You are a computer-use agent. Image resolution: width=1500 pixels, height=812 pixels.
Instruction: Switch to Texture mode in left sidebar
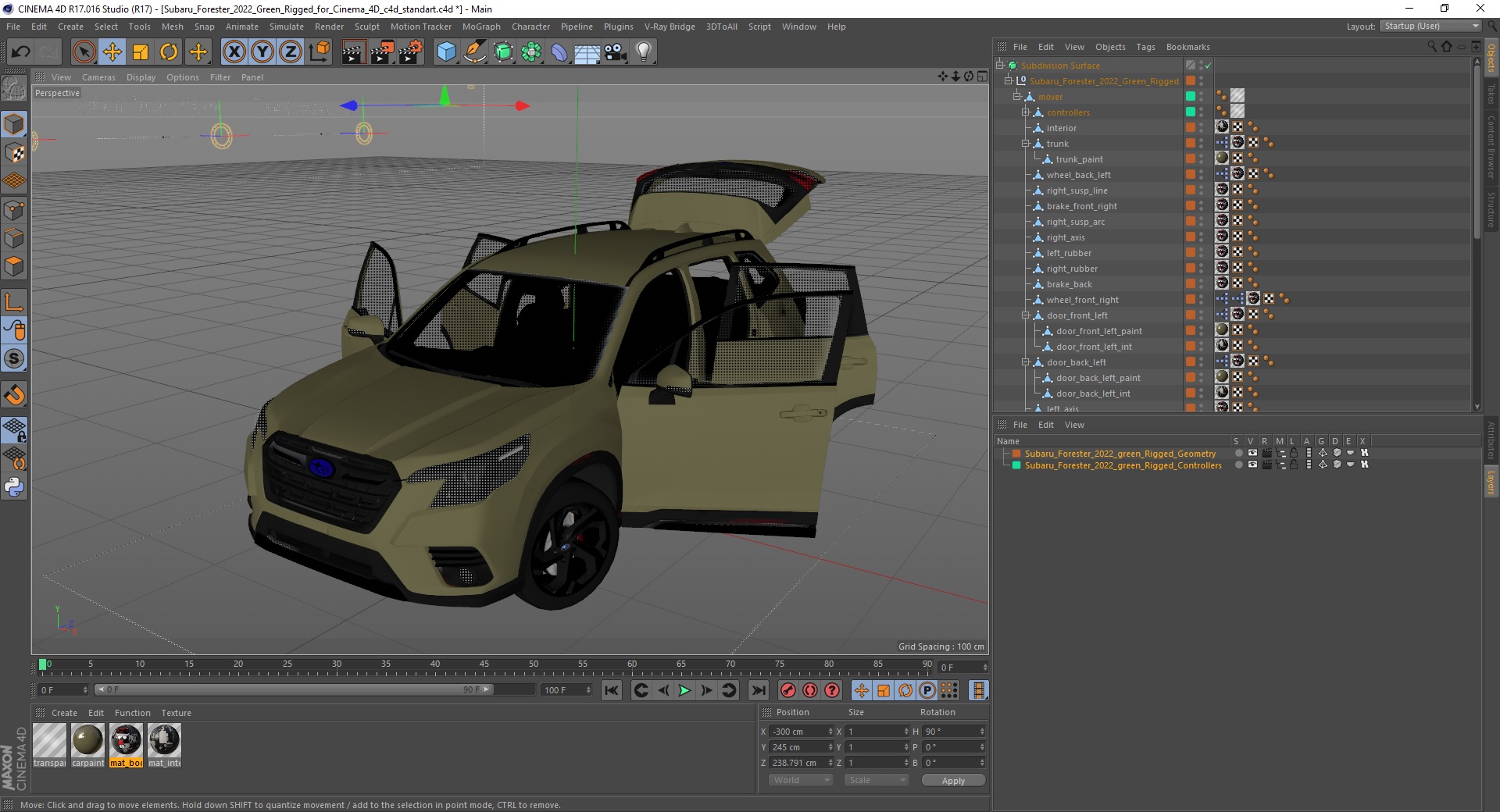pos(14,153)
